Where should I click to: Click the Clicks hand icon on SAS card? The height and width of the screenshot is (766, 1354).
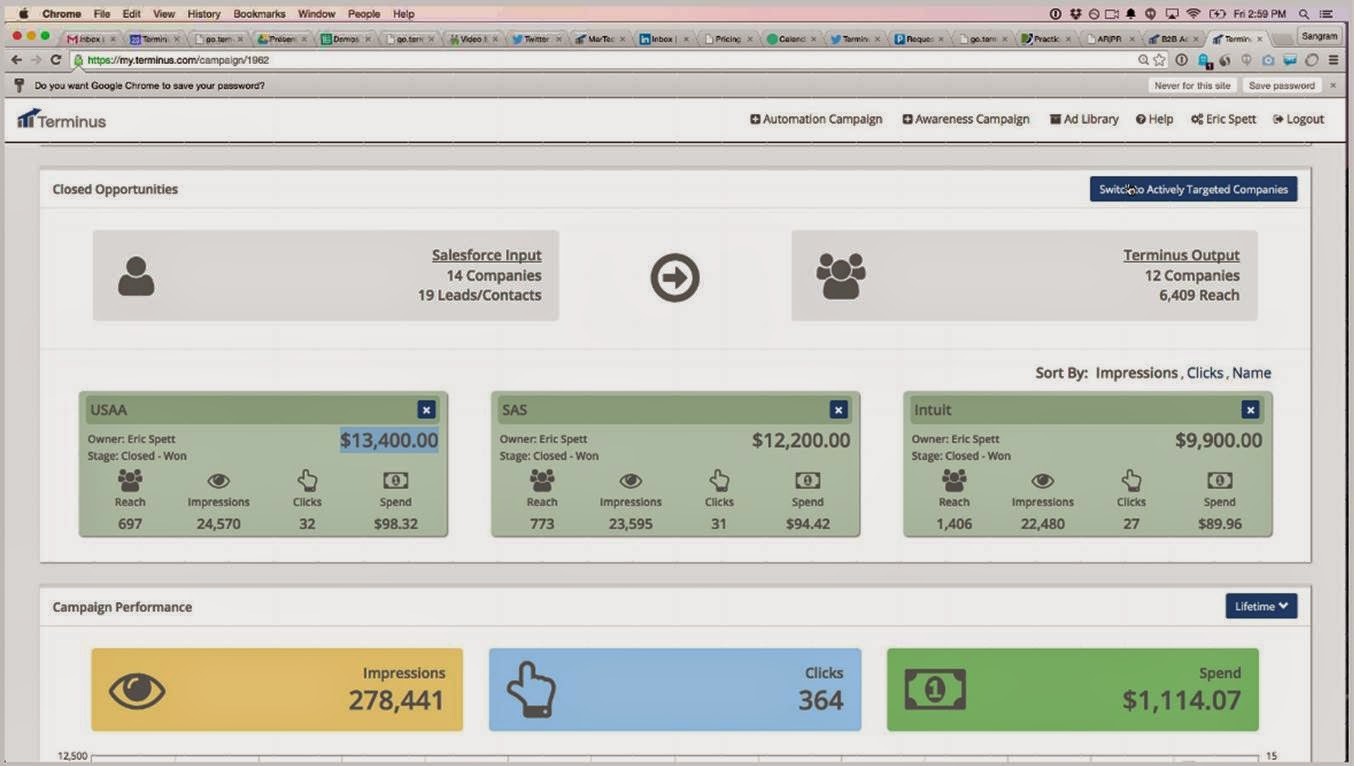point(719,481)
